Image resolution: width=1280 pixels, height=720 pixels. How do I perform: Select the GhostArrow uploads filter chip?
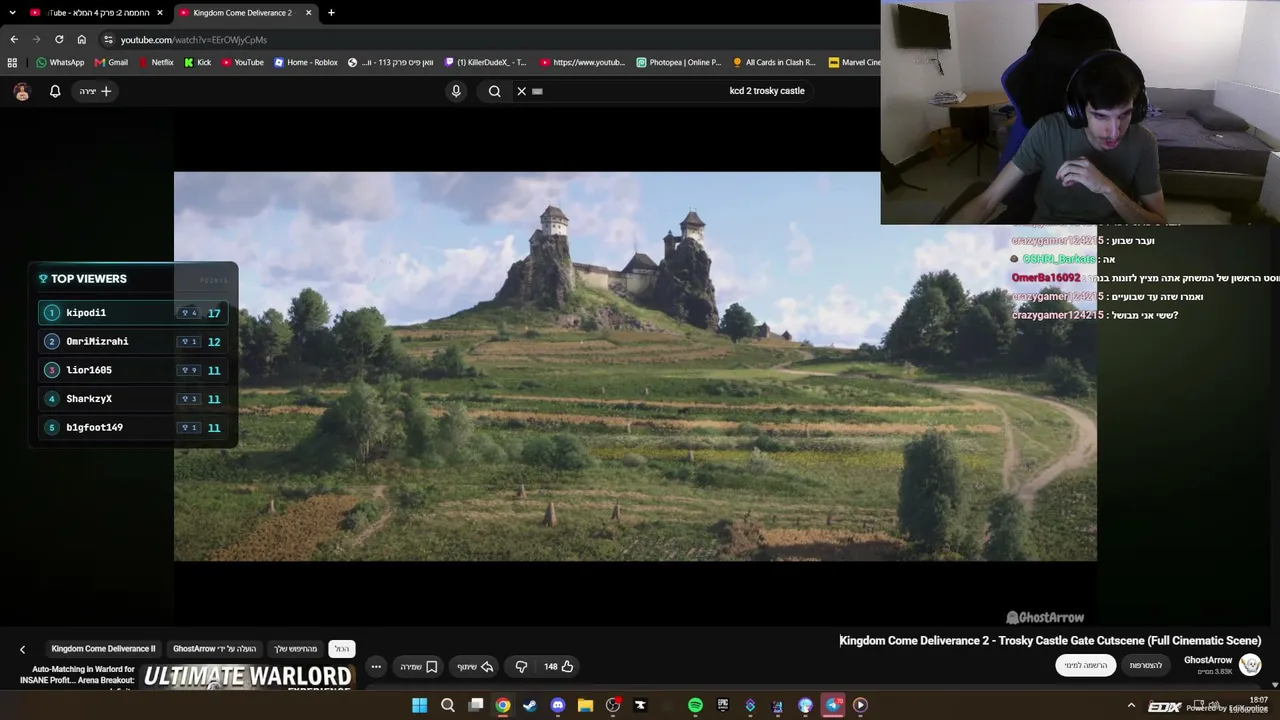(x=214, y=649)
